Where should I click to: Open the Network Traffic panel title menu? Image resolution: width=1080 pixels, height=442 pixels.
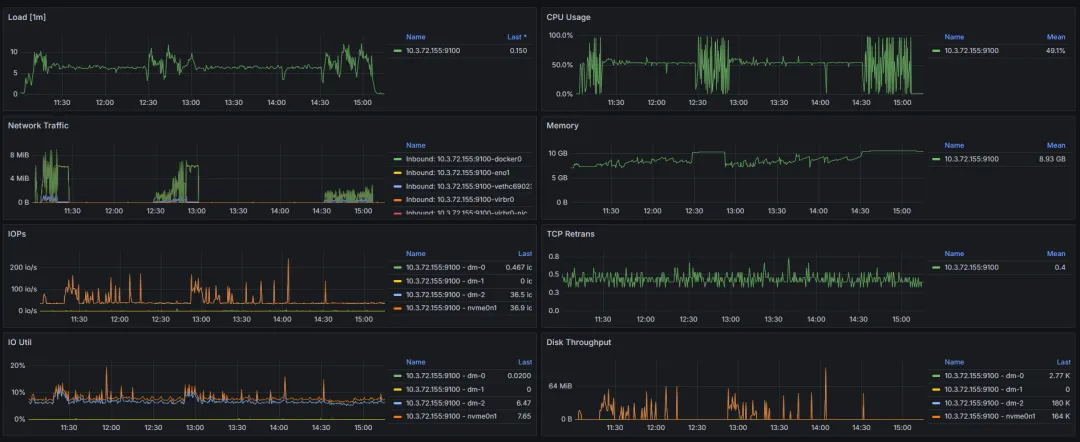coord(38,125)
